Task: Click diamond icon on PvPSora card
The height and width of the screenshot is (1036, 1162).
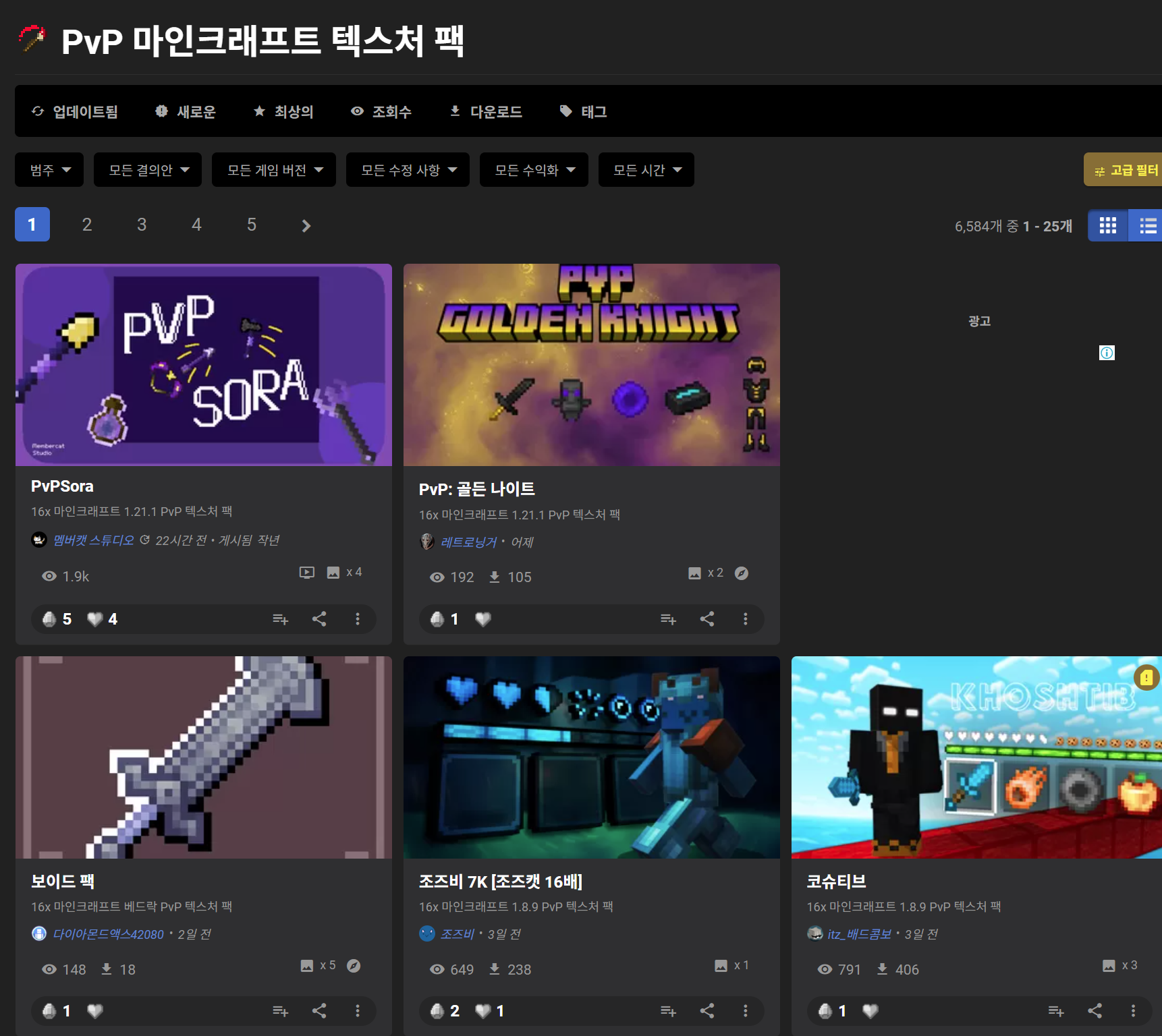Action: click(49, 619)
